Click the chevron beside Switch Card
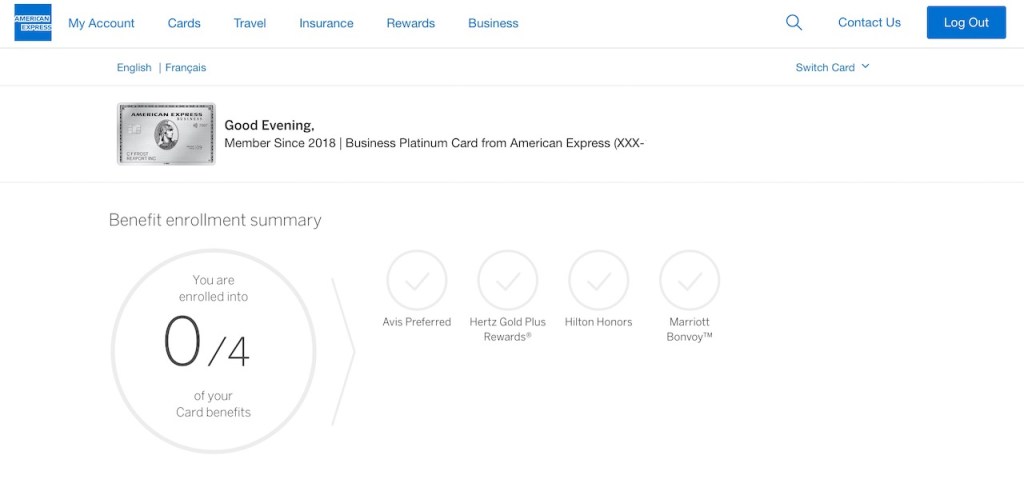Image resolution: width=1024 pixels, height=495 pixels. 865,67
